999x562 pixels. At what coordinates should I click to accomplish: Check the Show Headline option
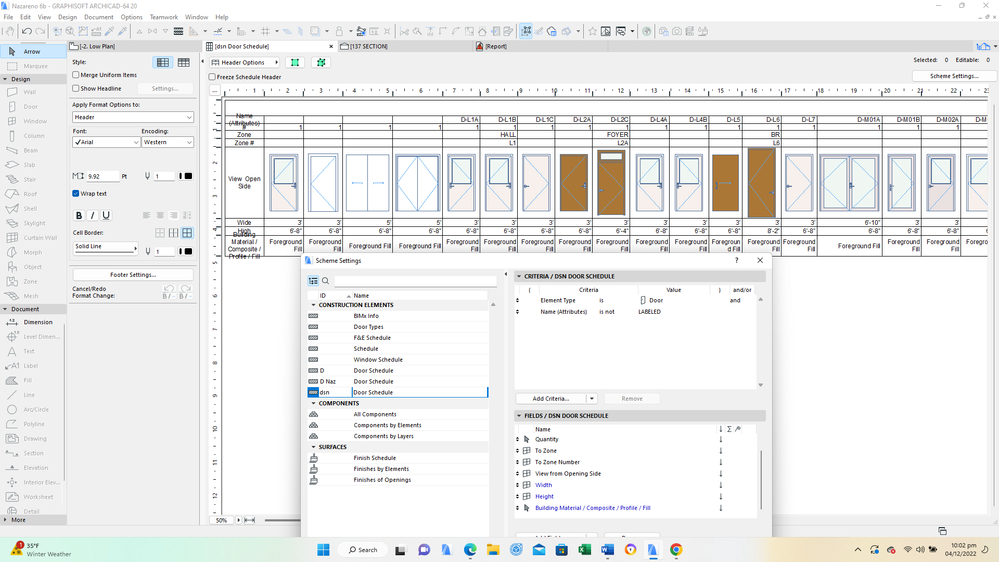[76, 88]
